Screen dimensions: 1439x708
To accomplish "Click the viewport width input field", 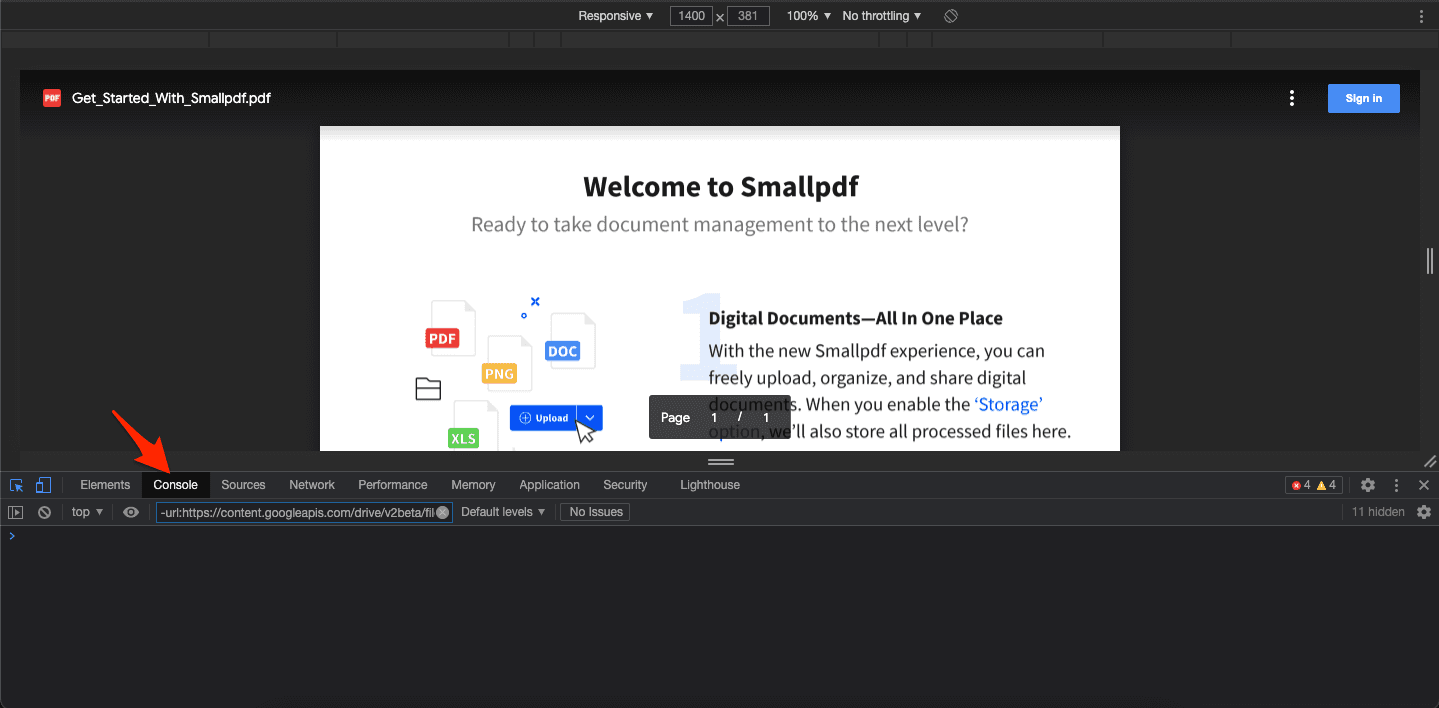I will click(692, 16).
